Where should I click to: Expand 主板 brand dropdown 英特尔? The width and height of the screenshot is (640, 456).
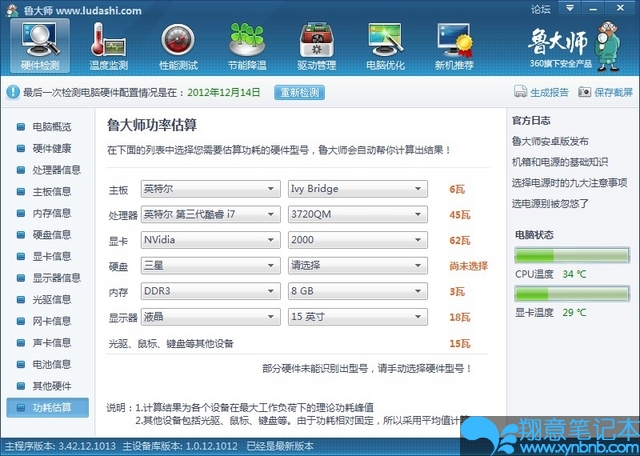(211, 189)
